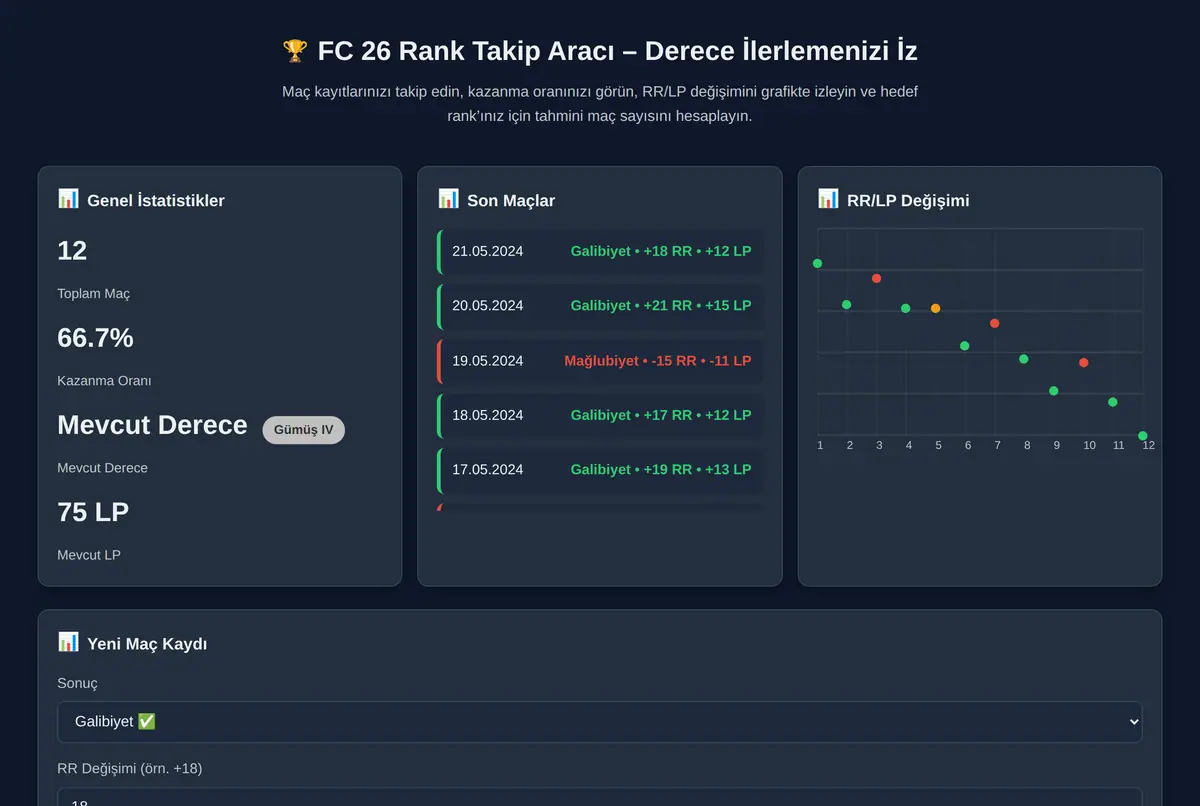Click the dropdown arrow of the Sonuç select

pyautogui.click(x=1132, y=722)
